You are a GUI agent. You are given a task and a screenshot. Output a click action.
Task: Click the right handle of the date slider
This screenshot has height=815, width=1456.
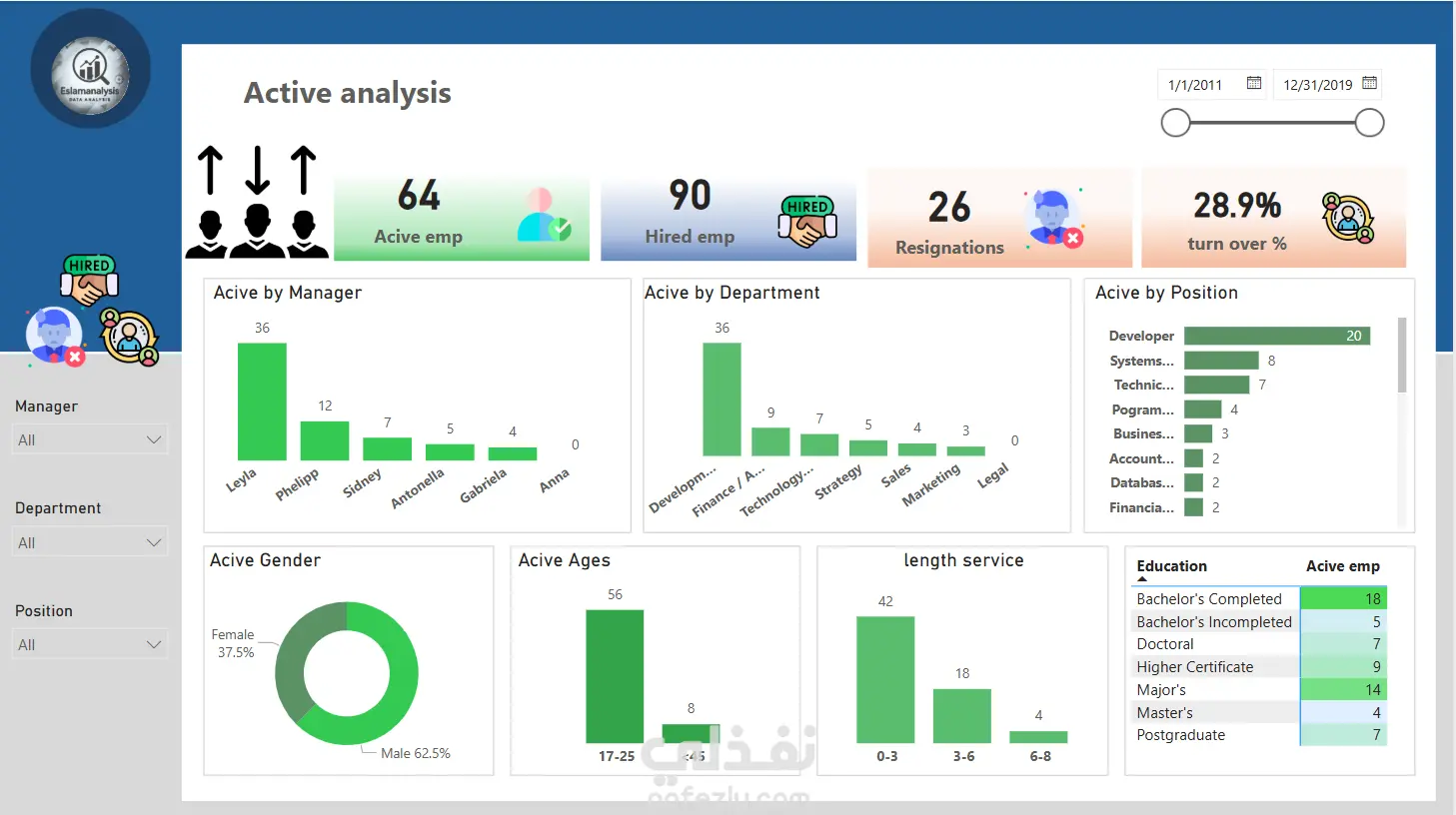click(x=1369, y=123)
